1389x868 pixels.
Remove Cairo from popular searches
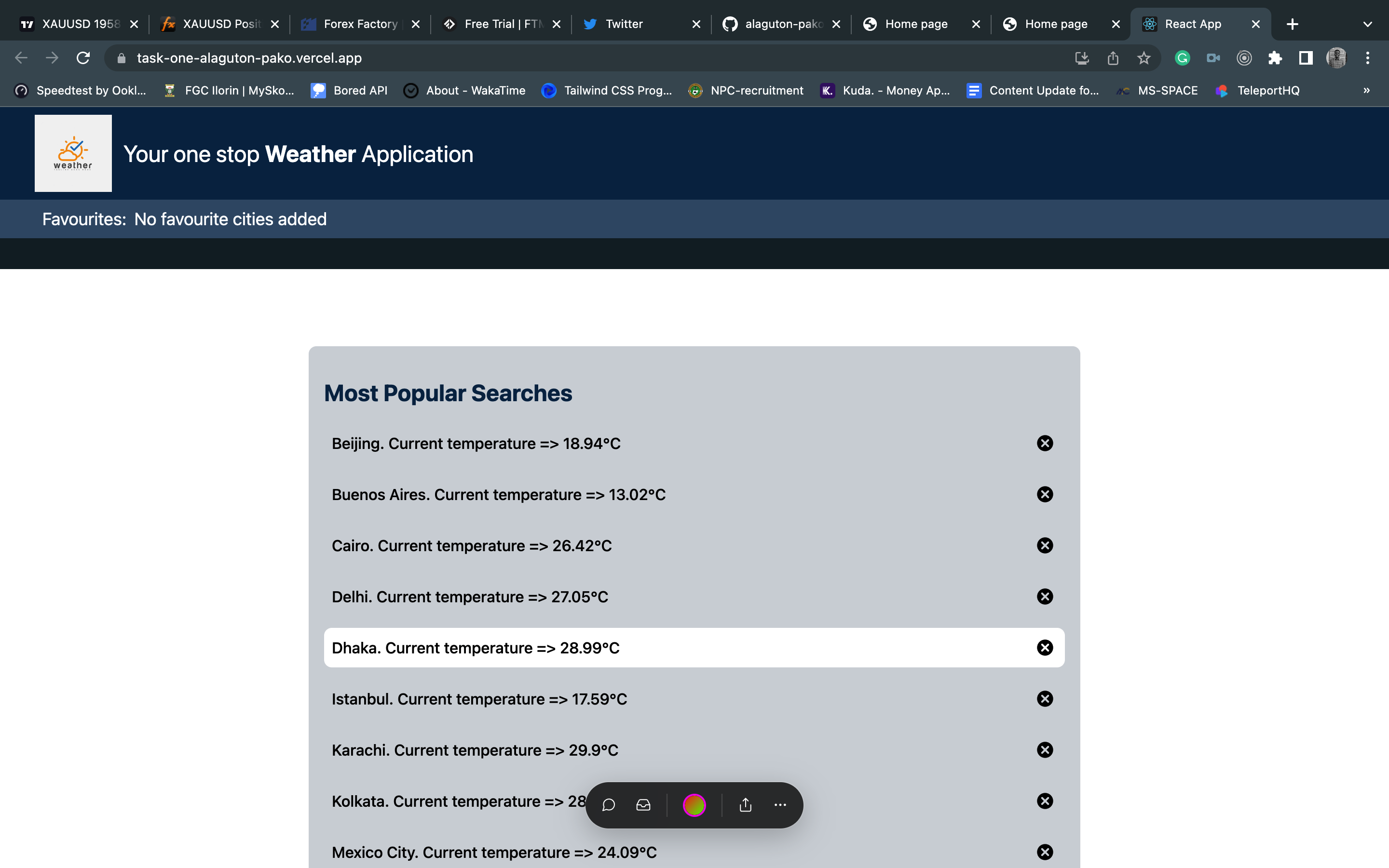click(x=1045, y=545)
